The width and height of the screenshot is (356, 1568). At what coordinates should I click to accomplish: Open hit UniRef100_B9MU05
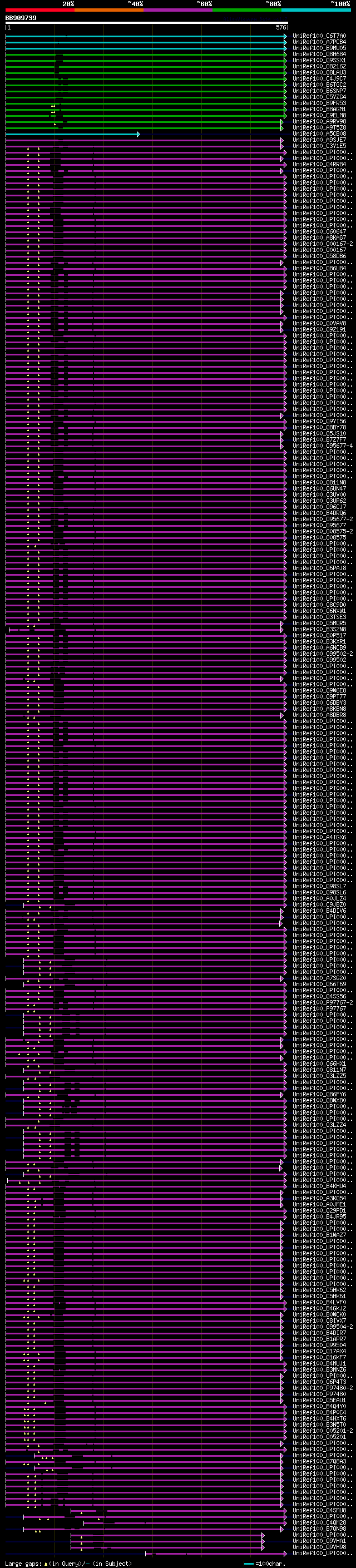point(319,48)
